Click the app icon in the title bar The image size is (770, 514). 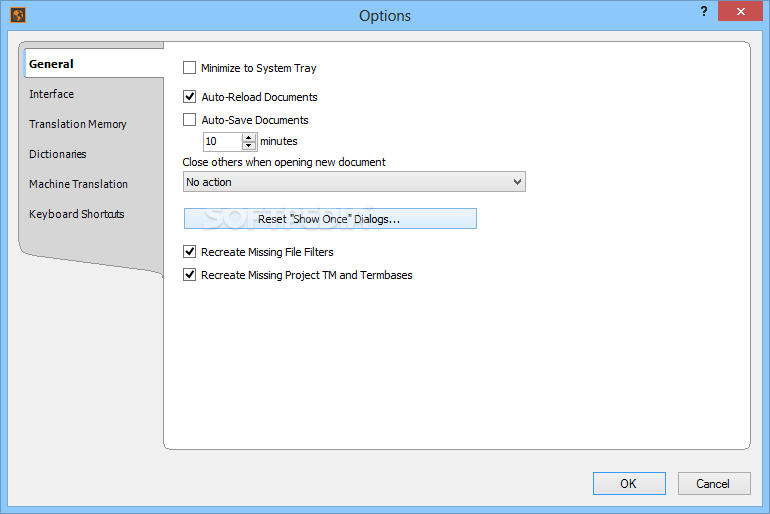coord(17,15)
